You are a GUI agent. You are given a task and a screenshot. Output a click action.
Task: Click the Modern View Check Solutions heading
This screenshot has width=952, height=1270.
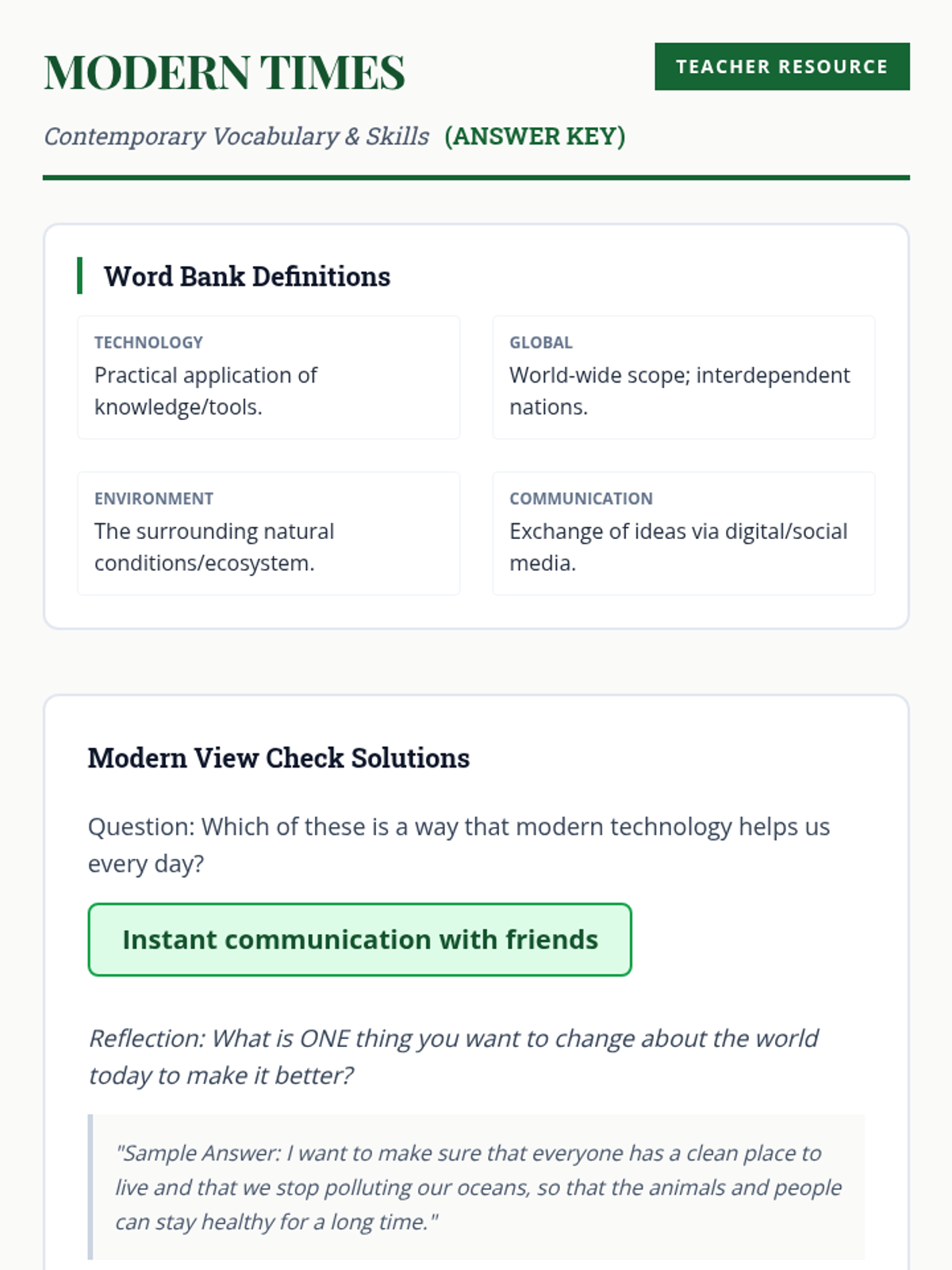pos(278,758)
